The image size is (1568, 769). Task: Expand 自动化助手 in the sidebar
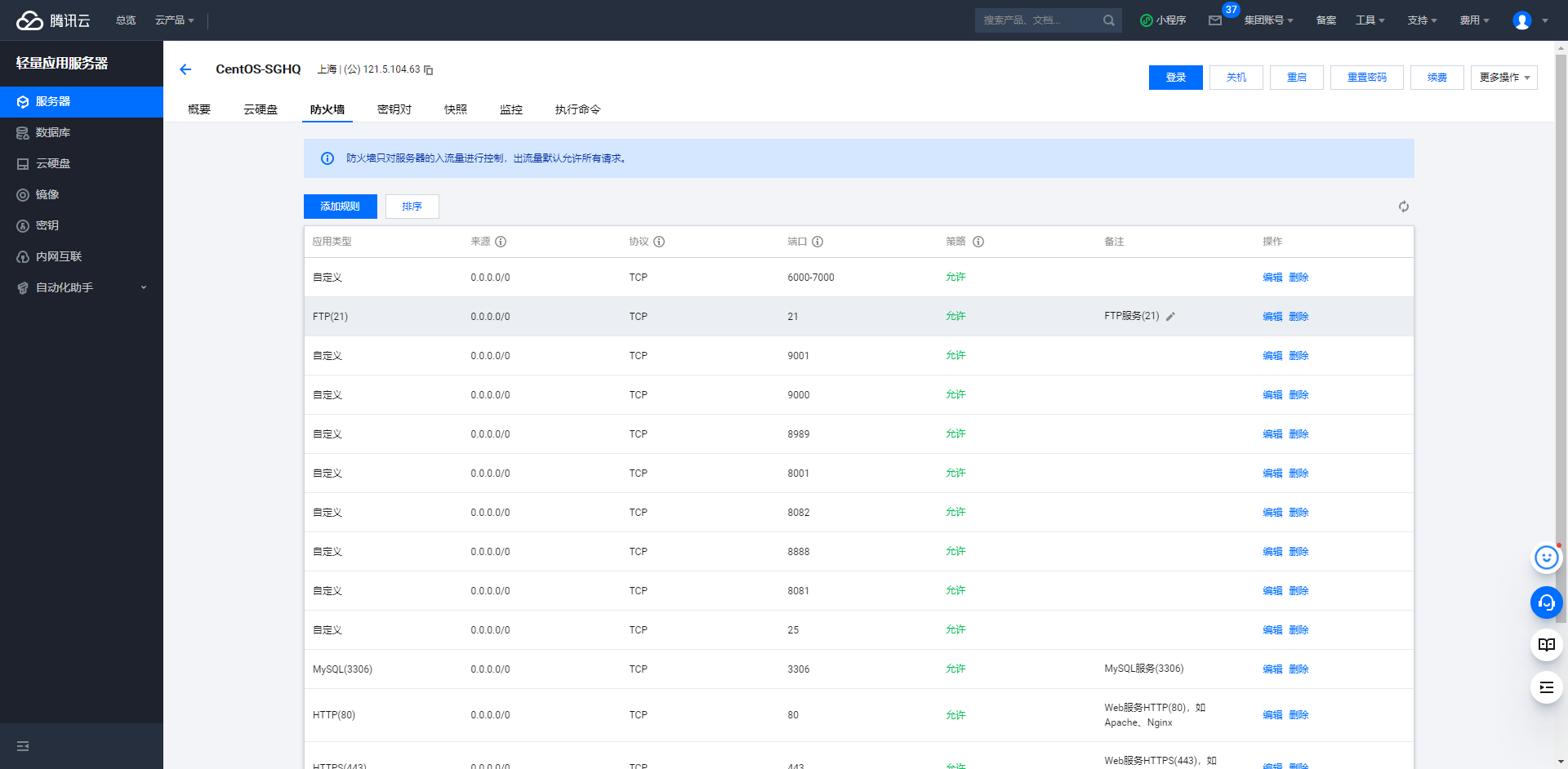click(x=82, y=288)
